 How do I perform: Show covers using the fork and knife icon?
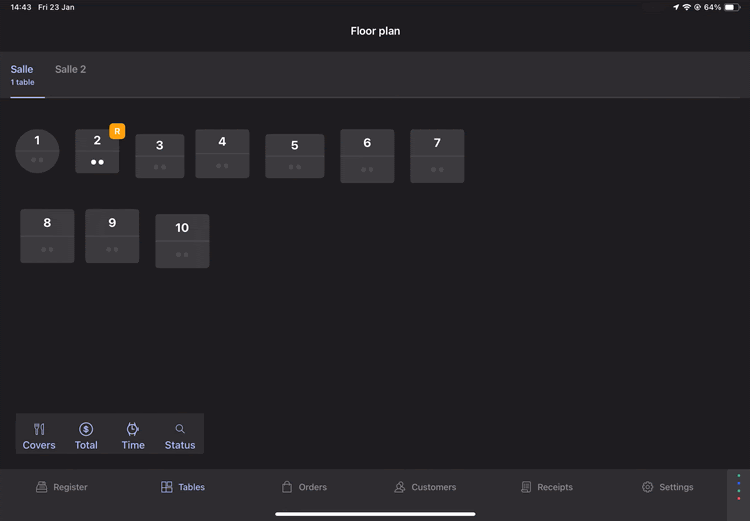click(39, 434)
